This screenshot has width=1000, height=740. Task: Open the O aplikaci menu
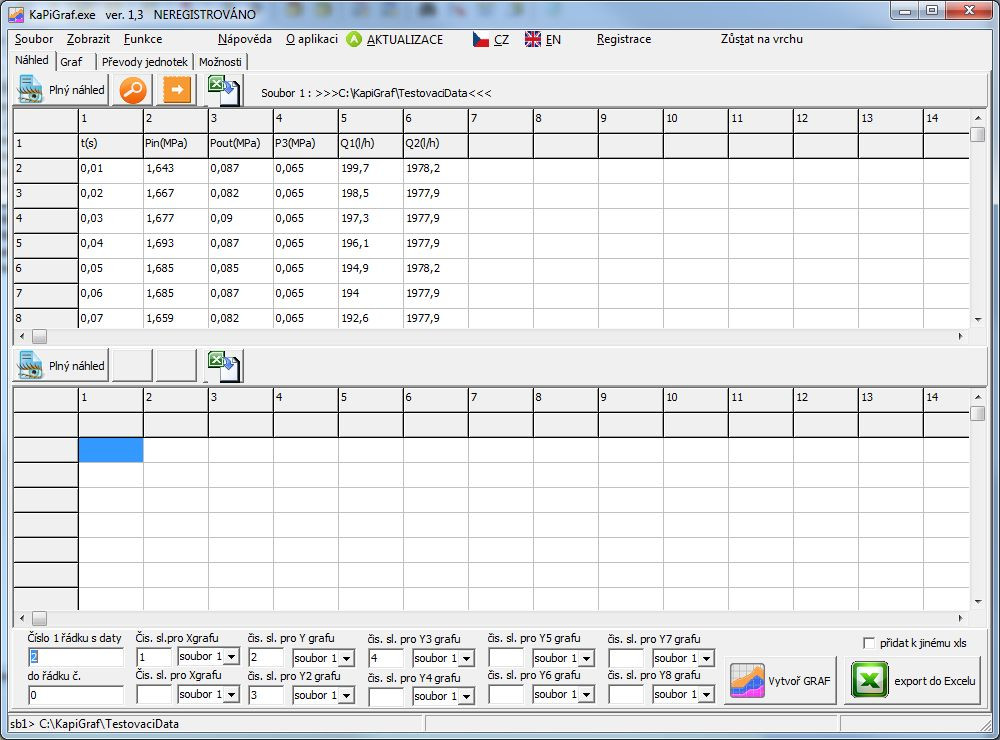[x=312, y=39]
